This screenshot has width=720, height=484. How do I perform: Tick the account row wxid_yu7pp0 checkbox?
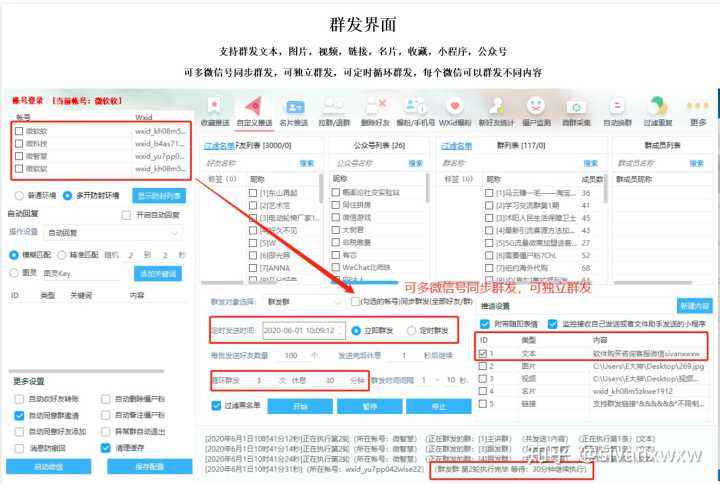point(19,156)
